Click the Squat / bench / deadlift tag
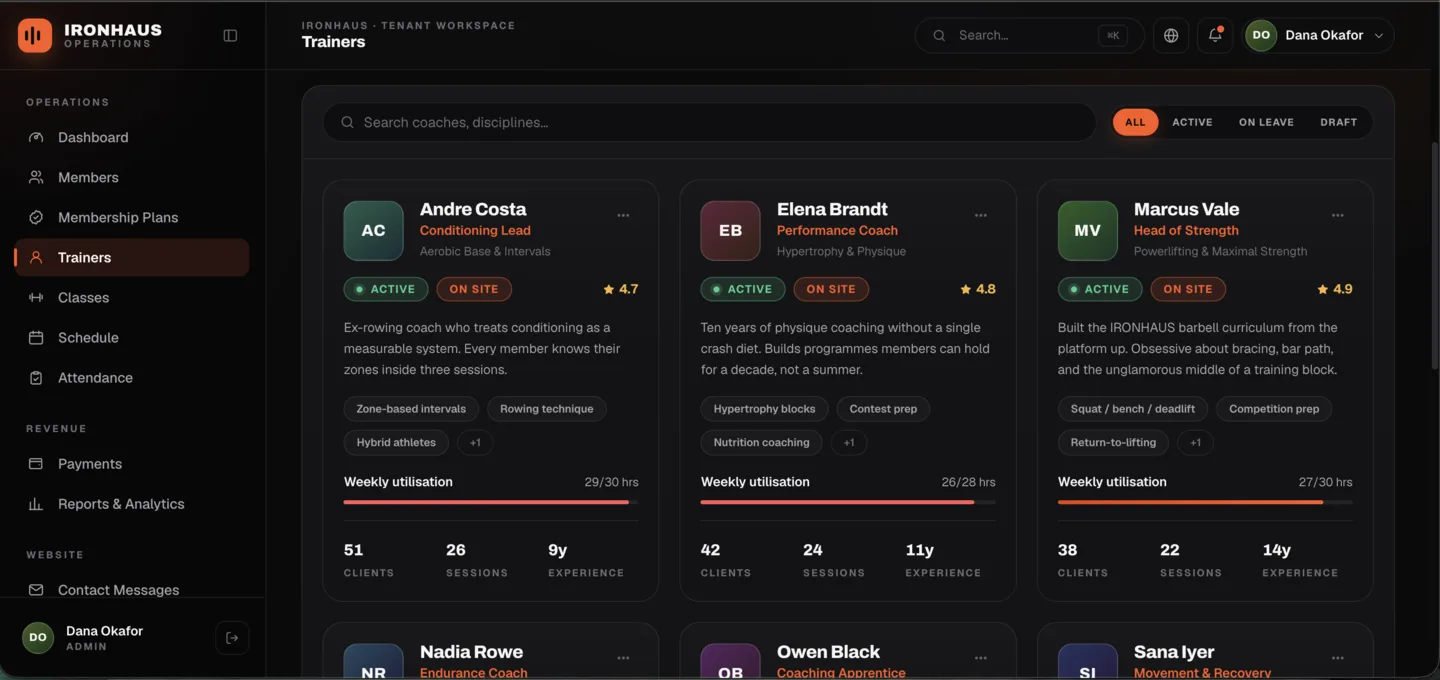 click(1132, 409)
